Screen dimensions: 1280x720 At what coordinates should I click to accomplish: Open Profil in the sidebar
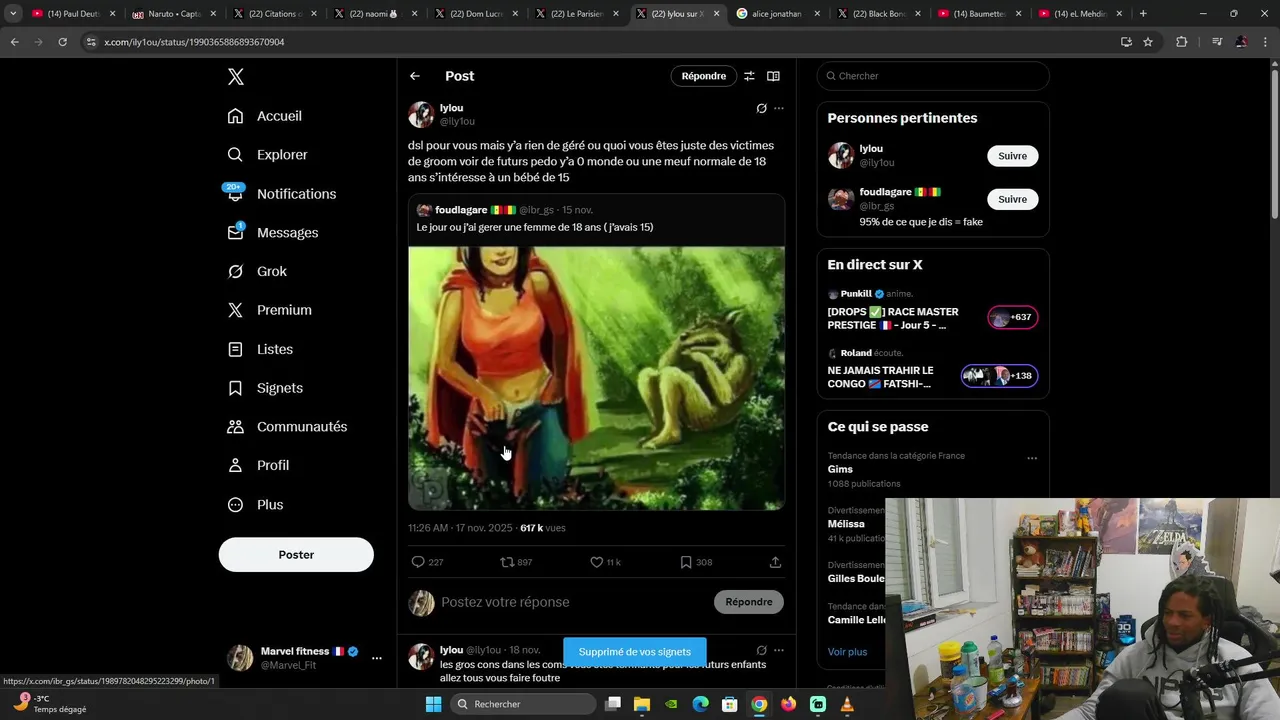[x=259, y=465]
